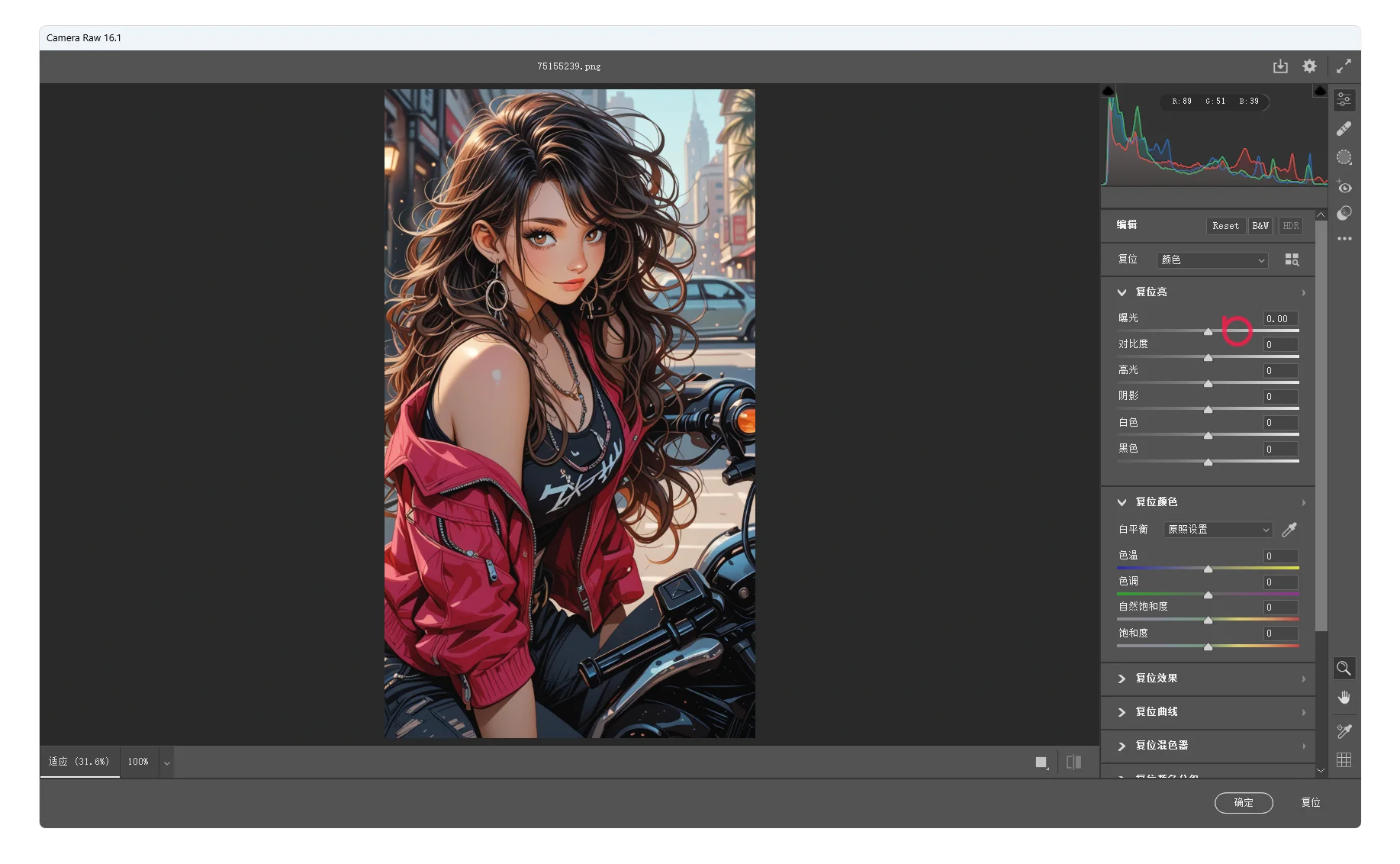Toggle 复位效果 panel preview arrow
The height and width of the screenshot is (864, 1400).
pyautogui.click(x=1304, y=679)
